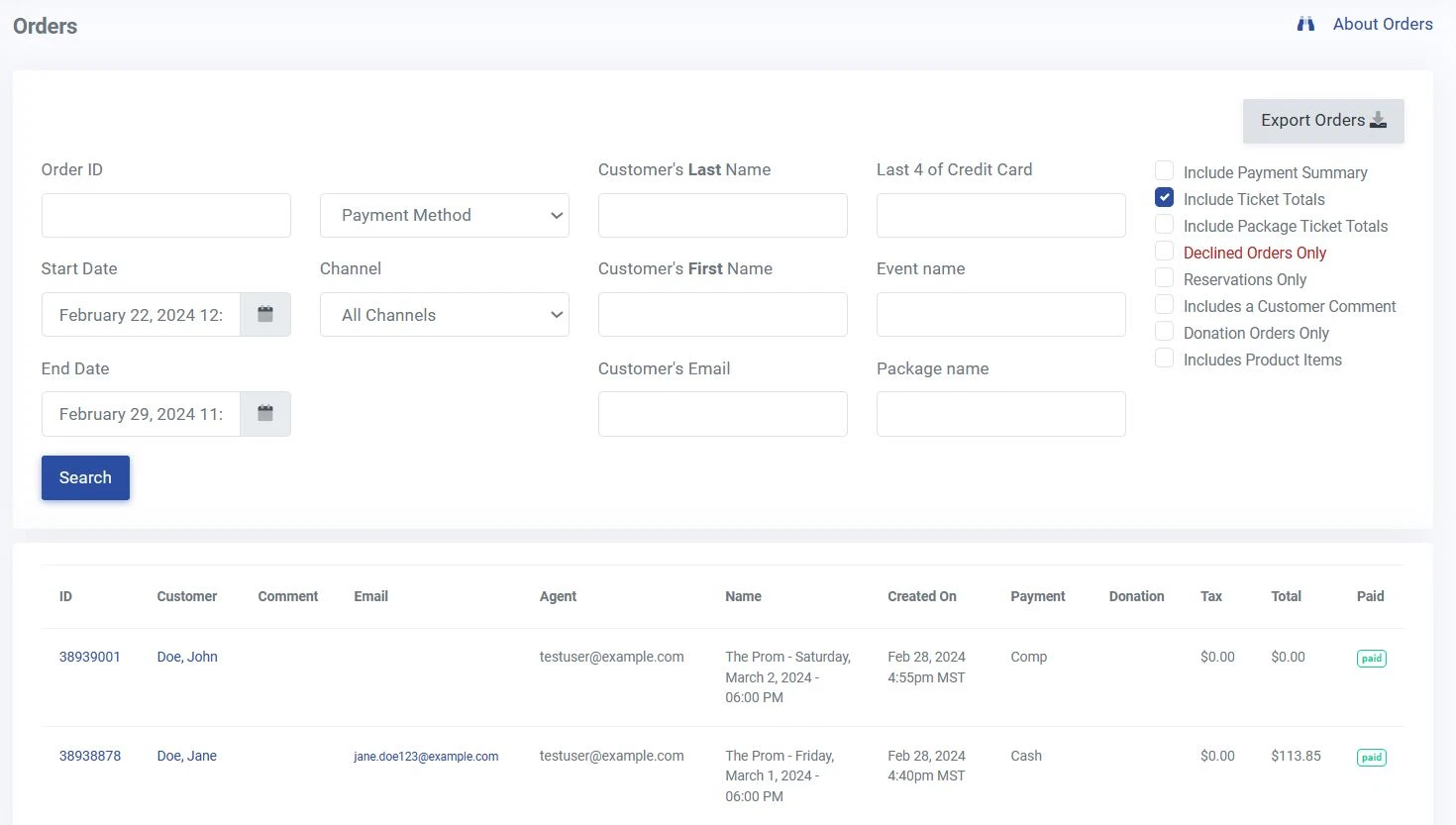Sort by the Created On column header

click(921, 596)
